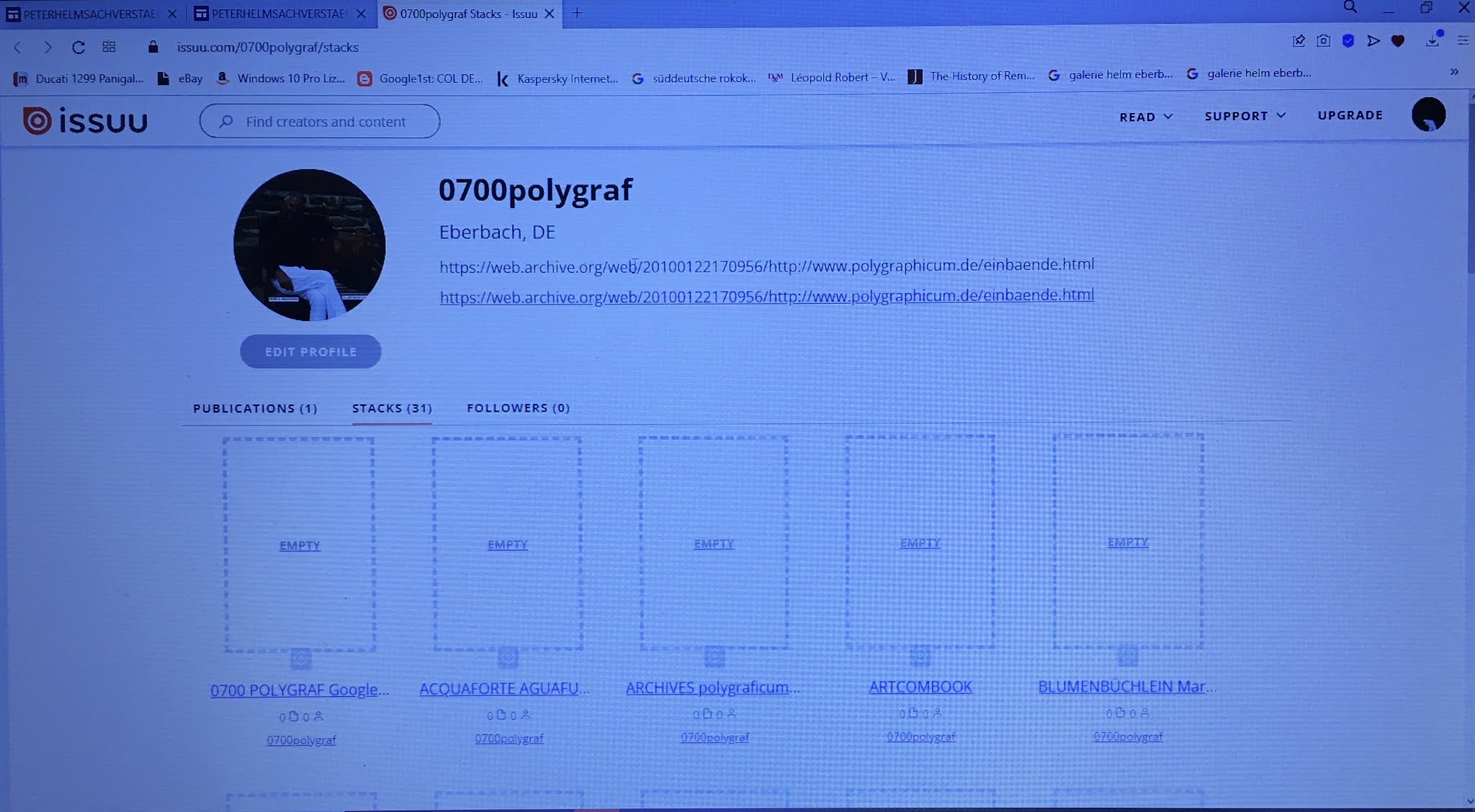Expand the READ dropdown menu
Image resolution: width=1475 pixels, height=812 pixels.
pos(1146,117)
